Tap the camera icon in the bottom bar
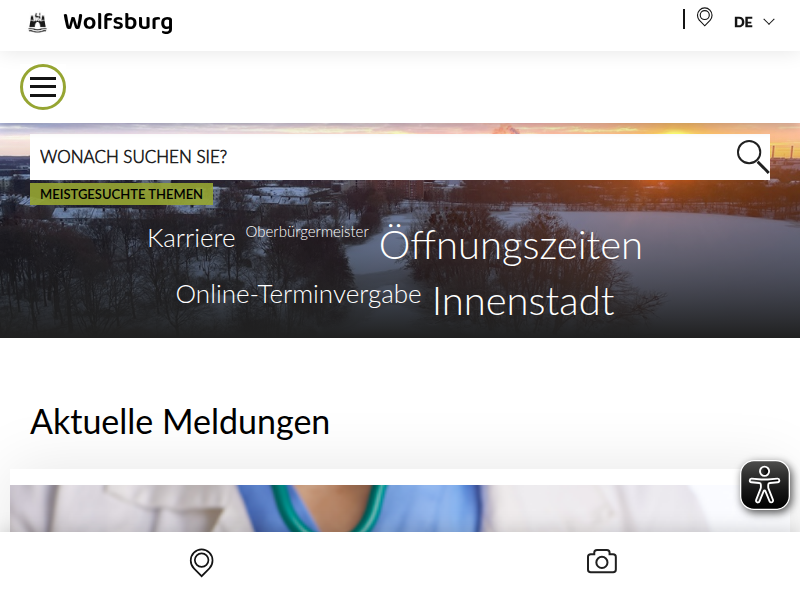This screenshot has height=600, width=800. (x=602, y=562)
